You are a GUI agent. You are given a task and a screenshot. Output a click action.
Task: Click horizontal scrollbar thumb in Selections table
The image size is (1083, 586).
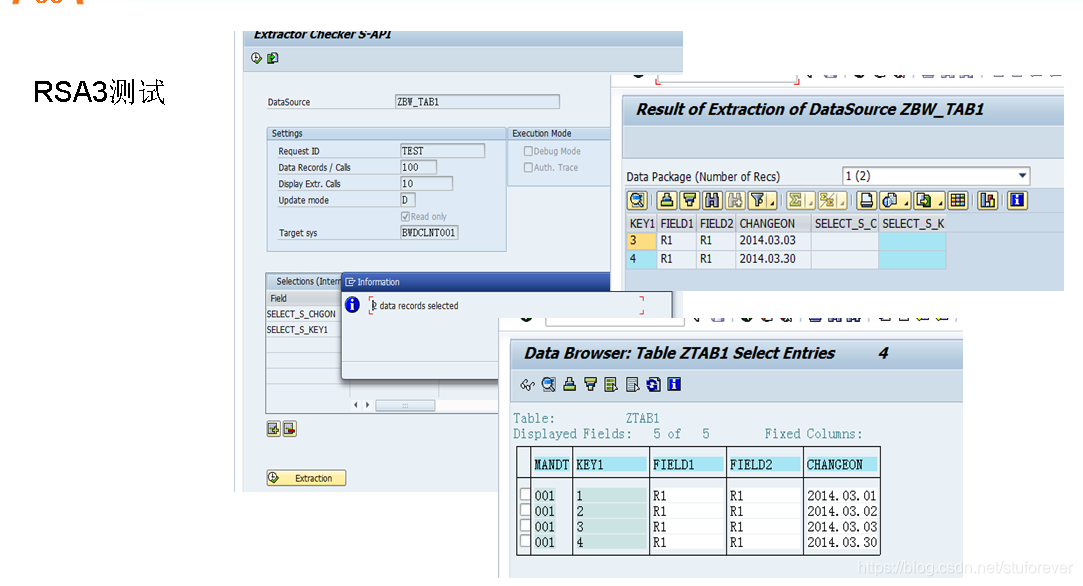tap(405, 406)
